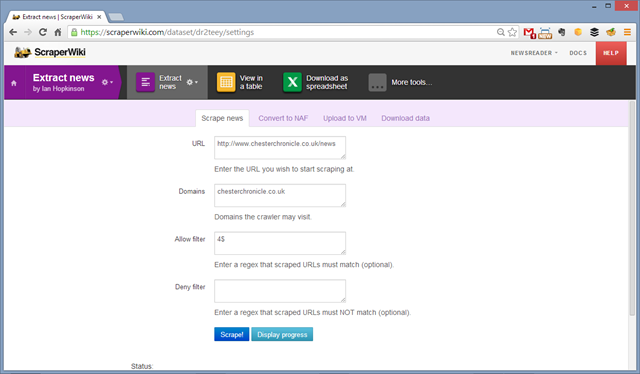Image resolution: width=640 pixels, height=374 pixels.
Task: Open the Docs link
Action: tap(578, 53)
